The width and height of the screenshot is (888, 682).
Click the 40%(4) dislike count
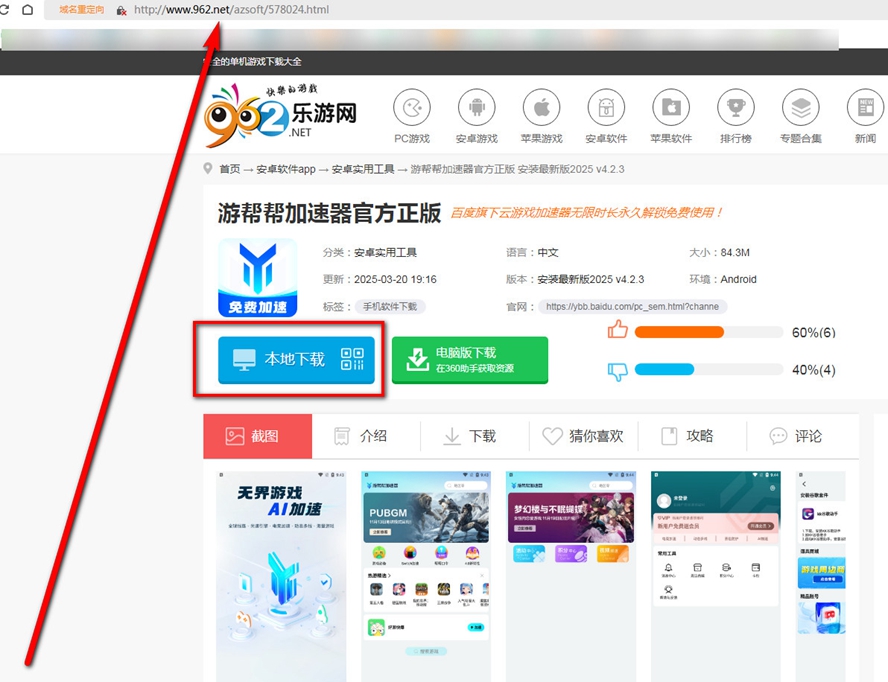point(813,370)
